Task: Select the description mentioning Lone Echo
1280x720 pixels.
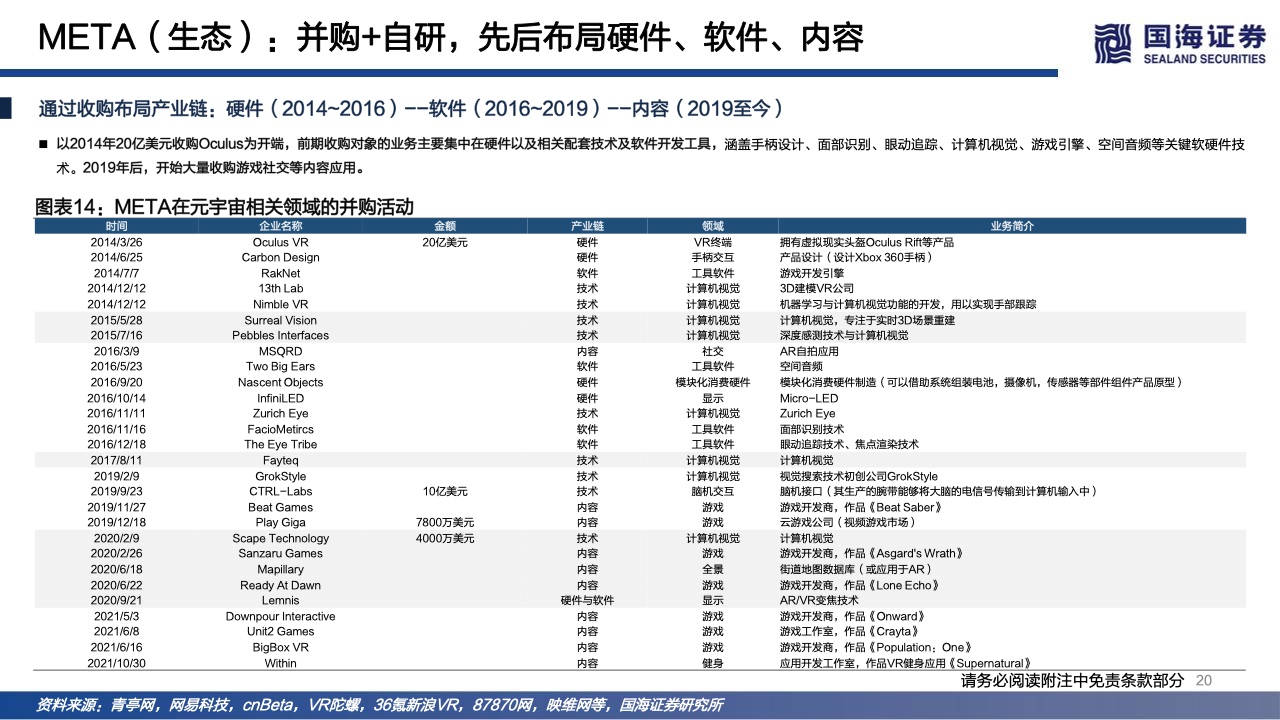Action: (860, 585)
